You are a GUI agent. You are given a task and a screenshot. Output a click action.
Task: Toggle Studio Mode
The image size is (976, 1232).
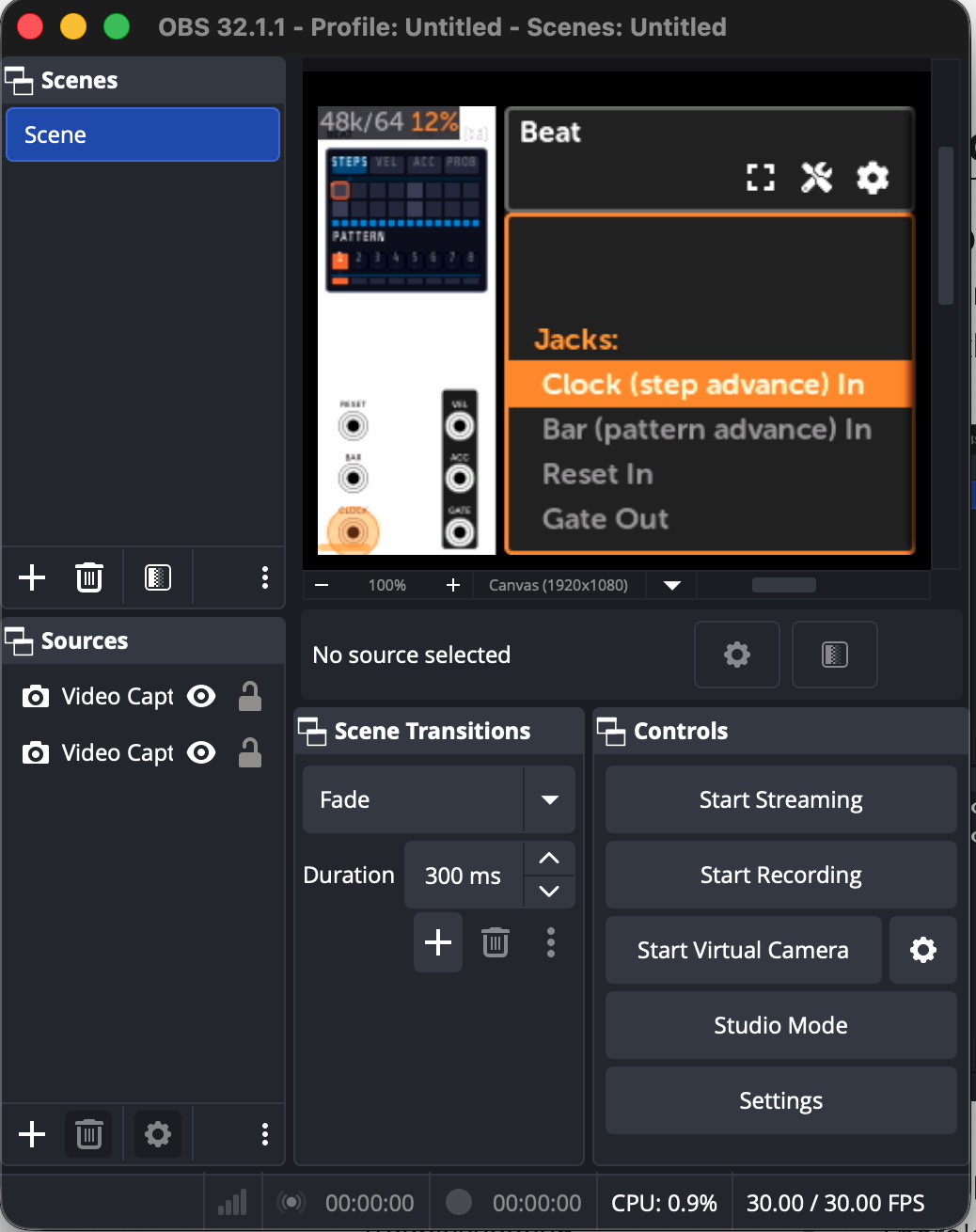pos(781,1025)
